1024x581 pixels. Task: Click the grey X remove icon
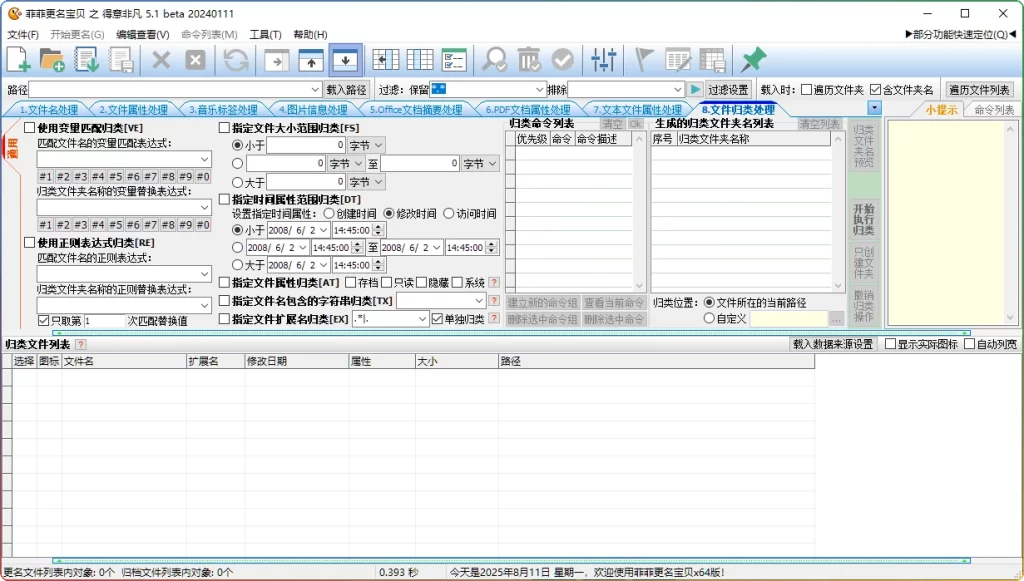coord(161,60)
